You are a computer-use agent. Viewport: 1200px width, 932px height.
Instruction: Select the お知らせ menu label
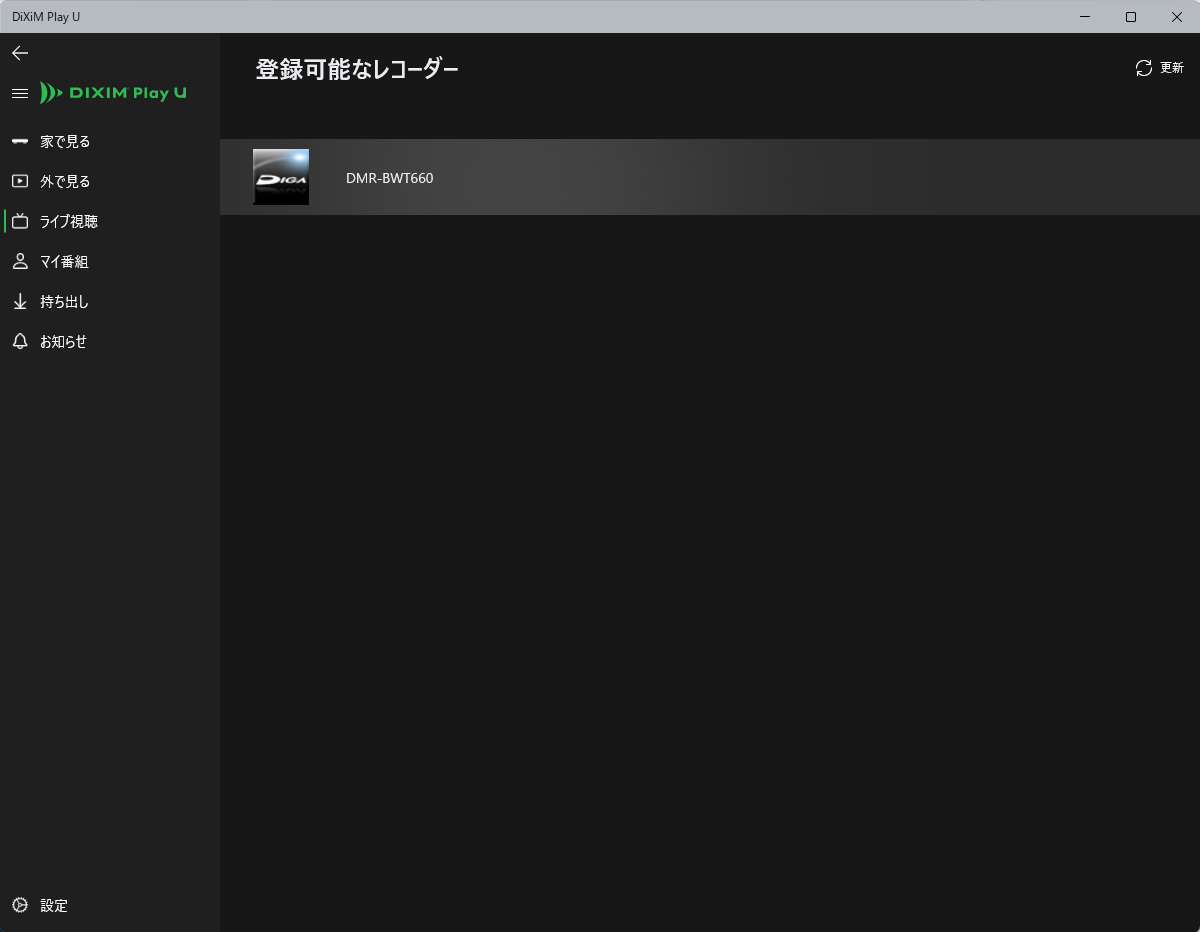(63, 342)
